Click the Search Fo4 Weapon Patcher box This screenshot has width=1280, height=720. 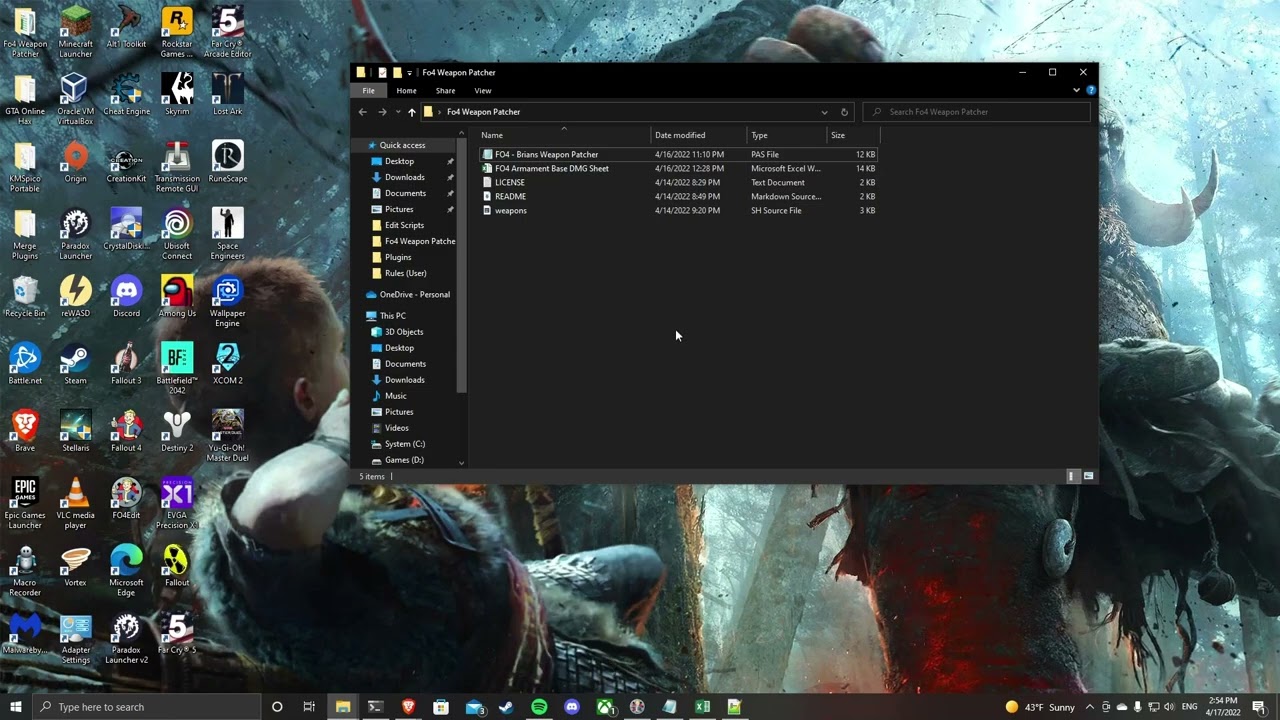977,112
